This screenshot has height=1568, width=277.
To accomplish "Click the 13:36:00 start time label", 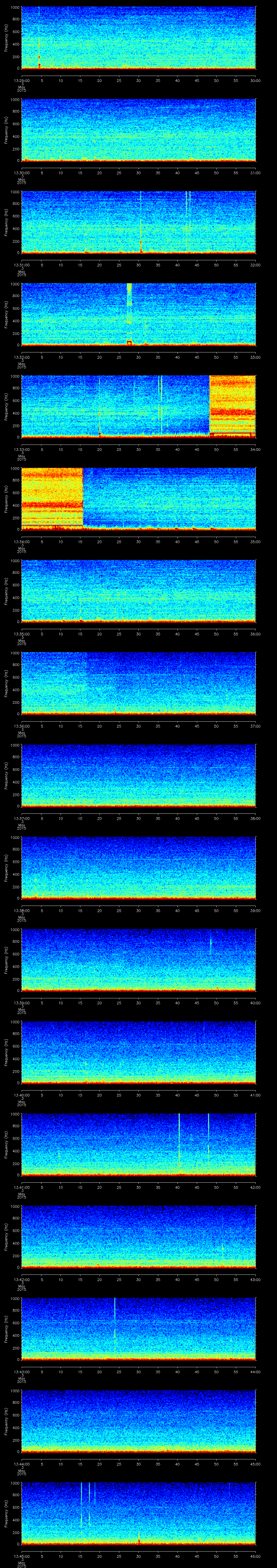I will point(21,726).
